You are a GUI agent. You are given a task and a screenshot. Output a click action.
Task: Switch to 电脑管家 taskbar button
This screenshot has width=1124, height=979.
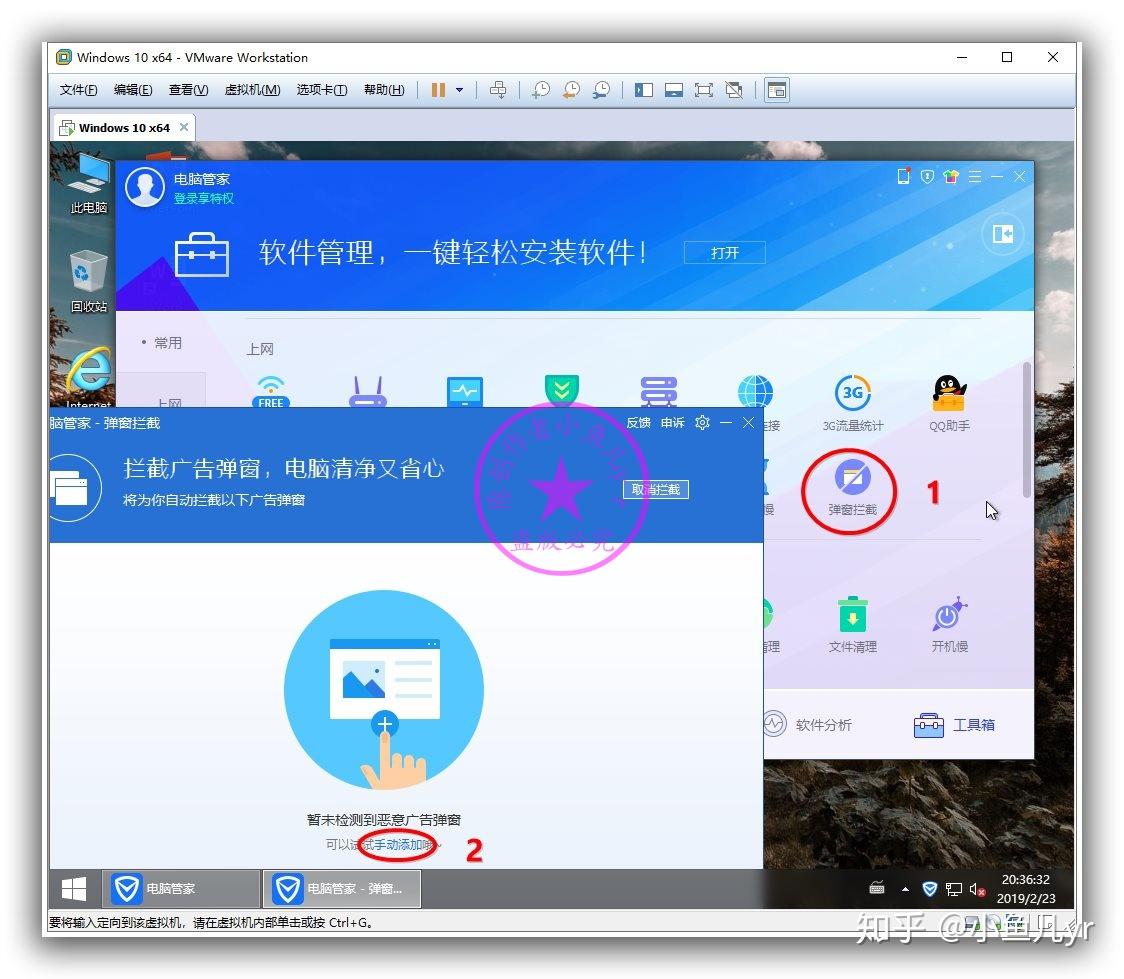pyautogui.click(x=181, y=889)
